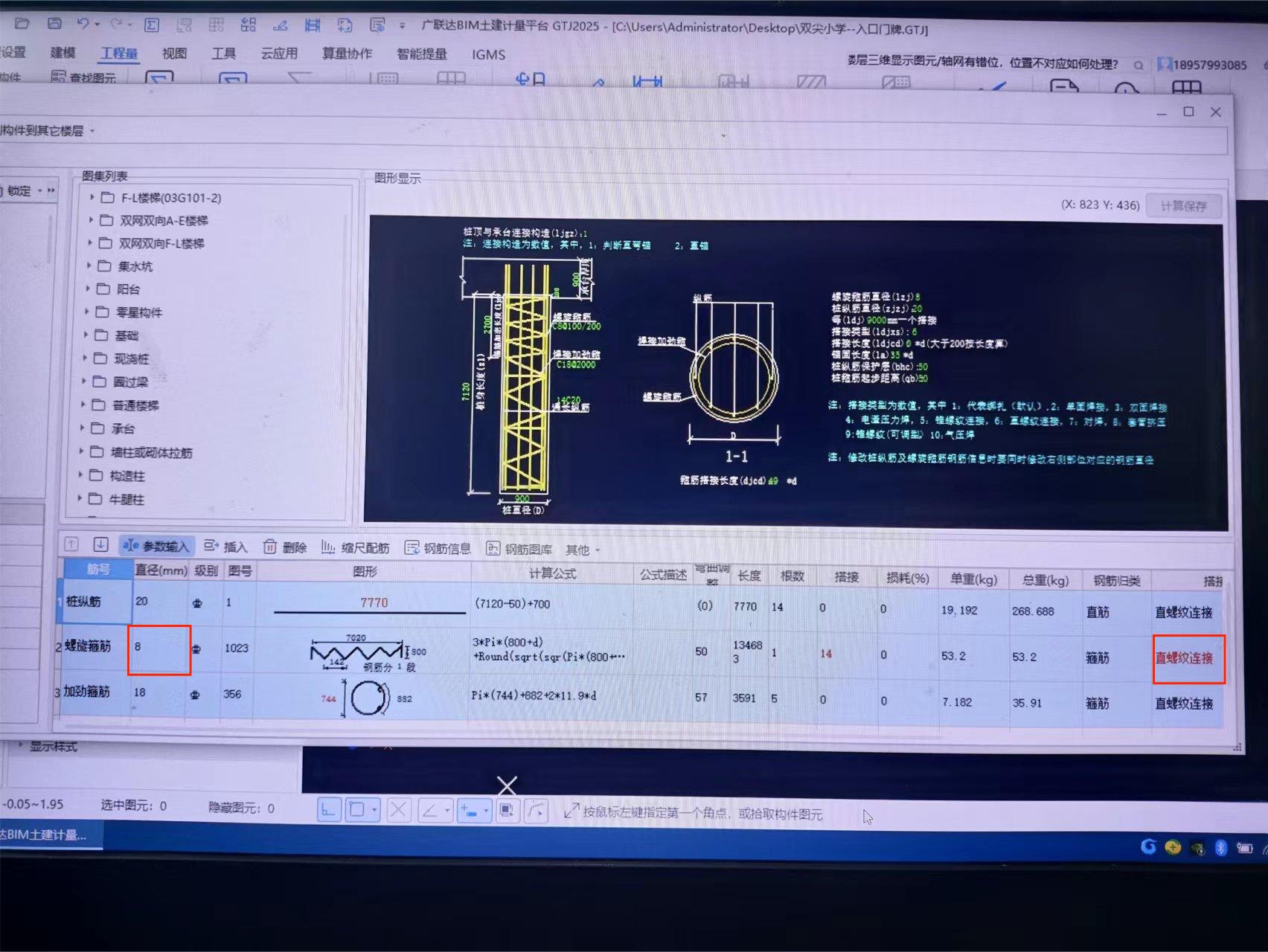The image size is (1268, 952).
Task: Click the 钢筋图库 rebar library button
Action: click(x=519, y=550)
